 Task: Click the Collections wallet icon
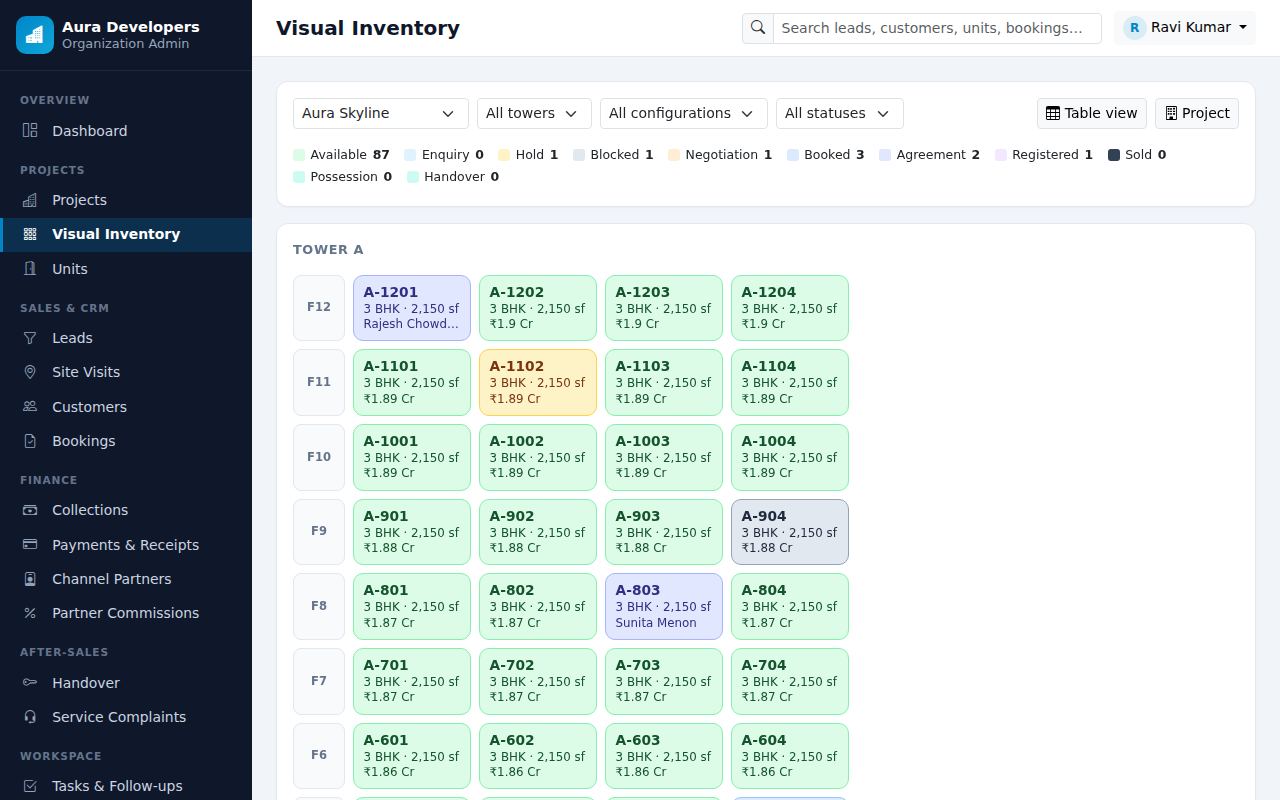point(30,510)
